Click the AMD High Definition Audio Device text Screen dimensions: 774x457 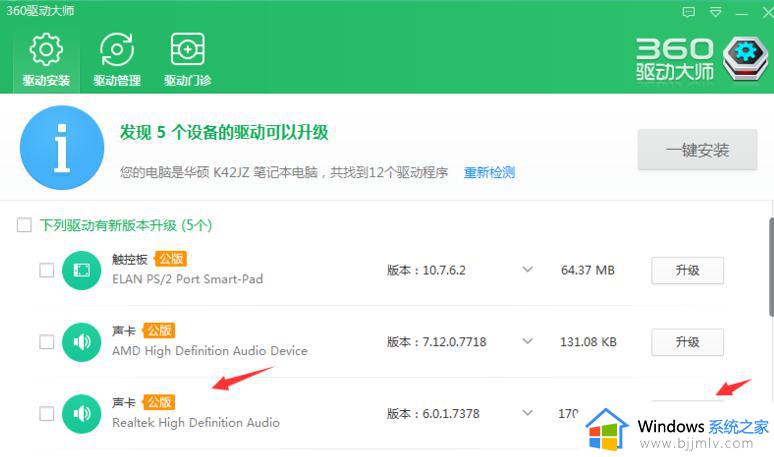(x=209, y=351)
